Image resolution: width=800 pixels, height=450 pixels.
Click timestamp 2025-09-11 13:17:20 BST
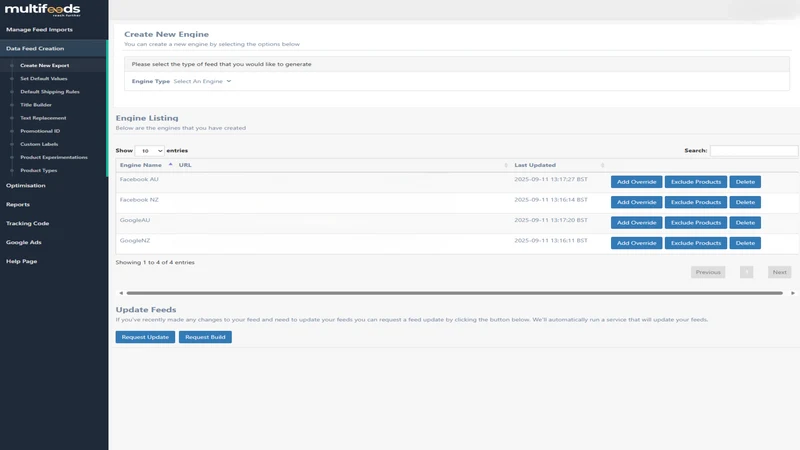pyautogui.click(x=551, y=220)
